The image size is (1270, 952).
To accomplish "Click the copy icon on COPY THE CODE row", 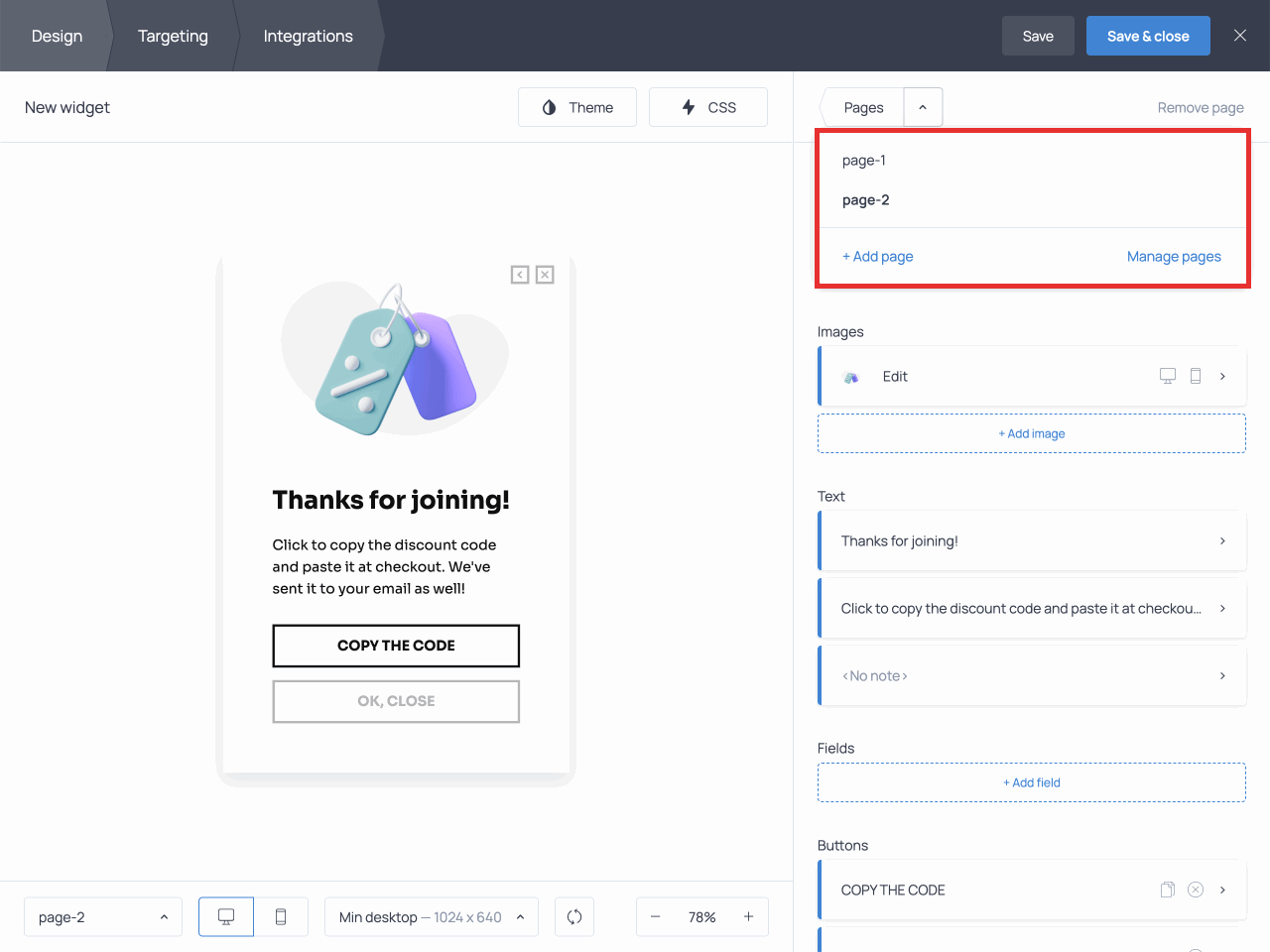I will (x=1168, y=890).
